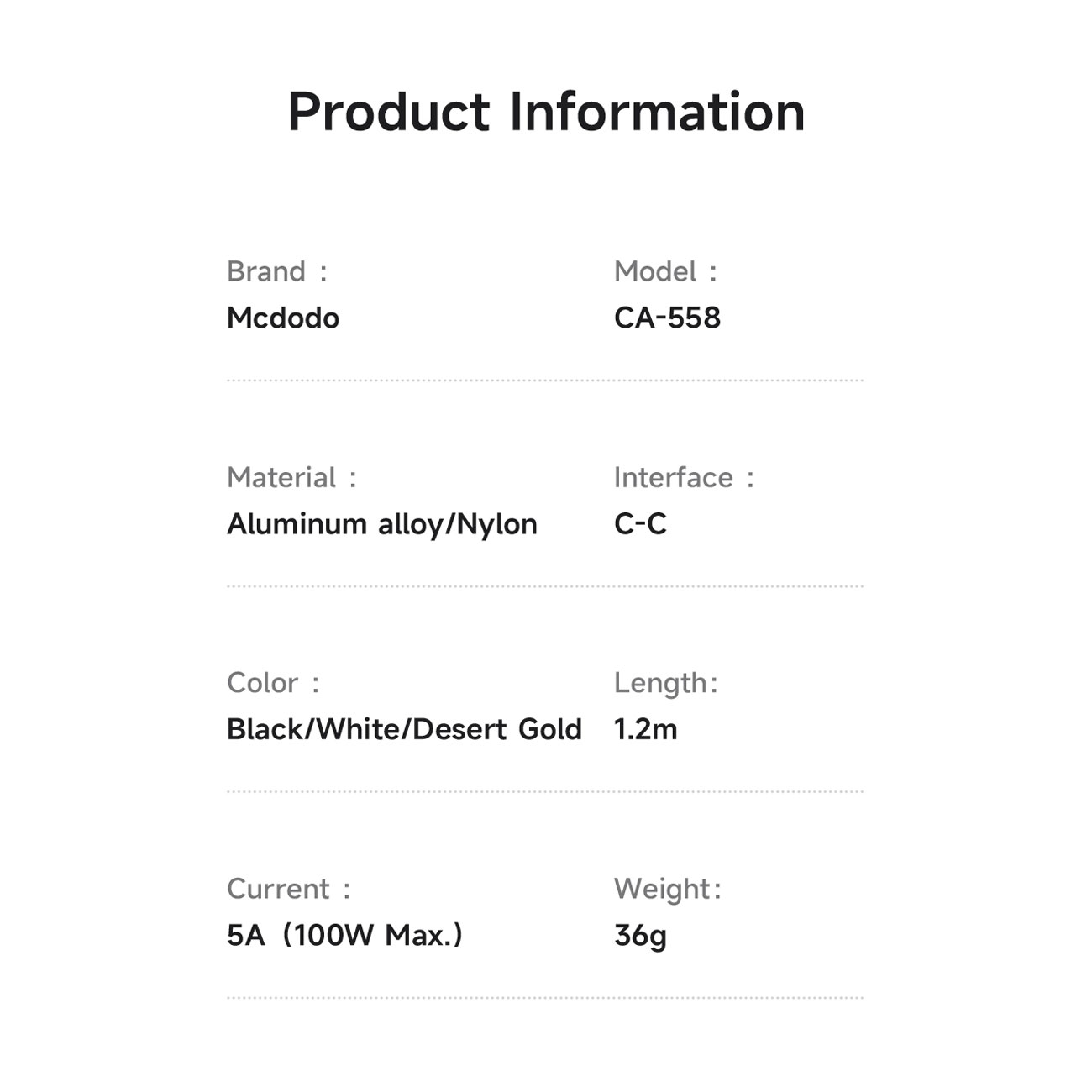Viewport: 1092px width, 1092px height.
Task: Click the Product Information heading
Action: pyautogui.click(x=546, y=112)
